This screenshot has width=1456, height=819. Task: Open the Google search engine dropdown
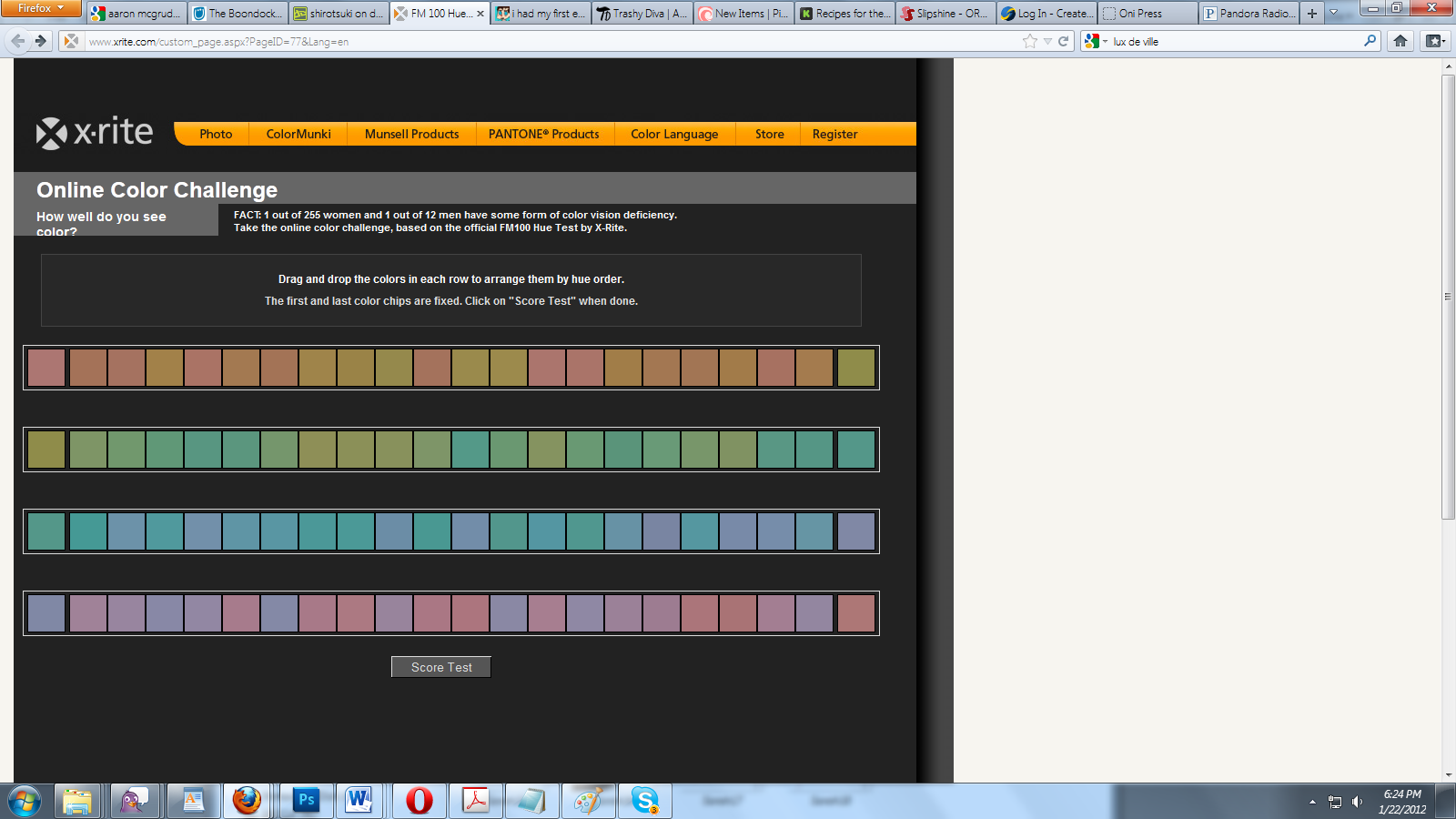(x=1098, y=41)
